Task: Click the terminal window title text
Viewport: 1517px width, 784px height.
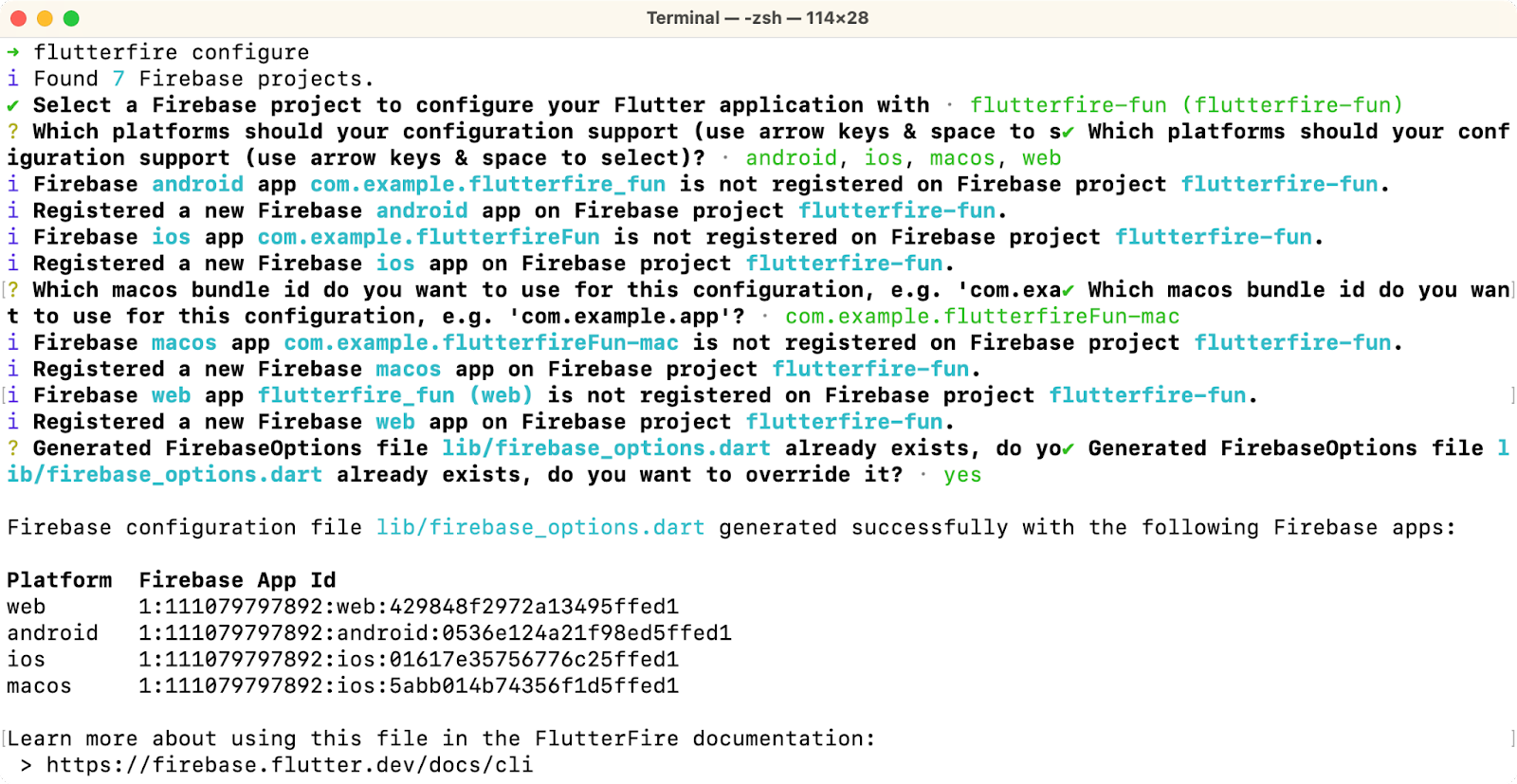Action: click(x=758, y=18)
